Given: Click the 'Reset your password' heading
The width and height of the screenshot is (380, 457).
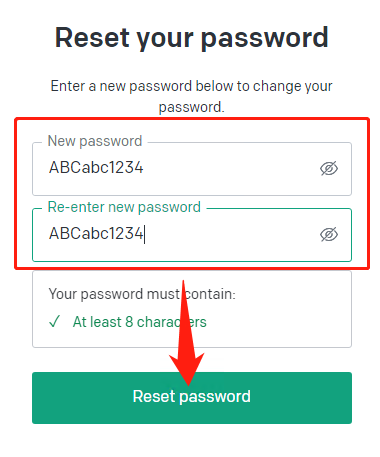Looking at the screenshot, I should click(192, 38).
